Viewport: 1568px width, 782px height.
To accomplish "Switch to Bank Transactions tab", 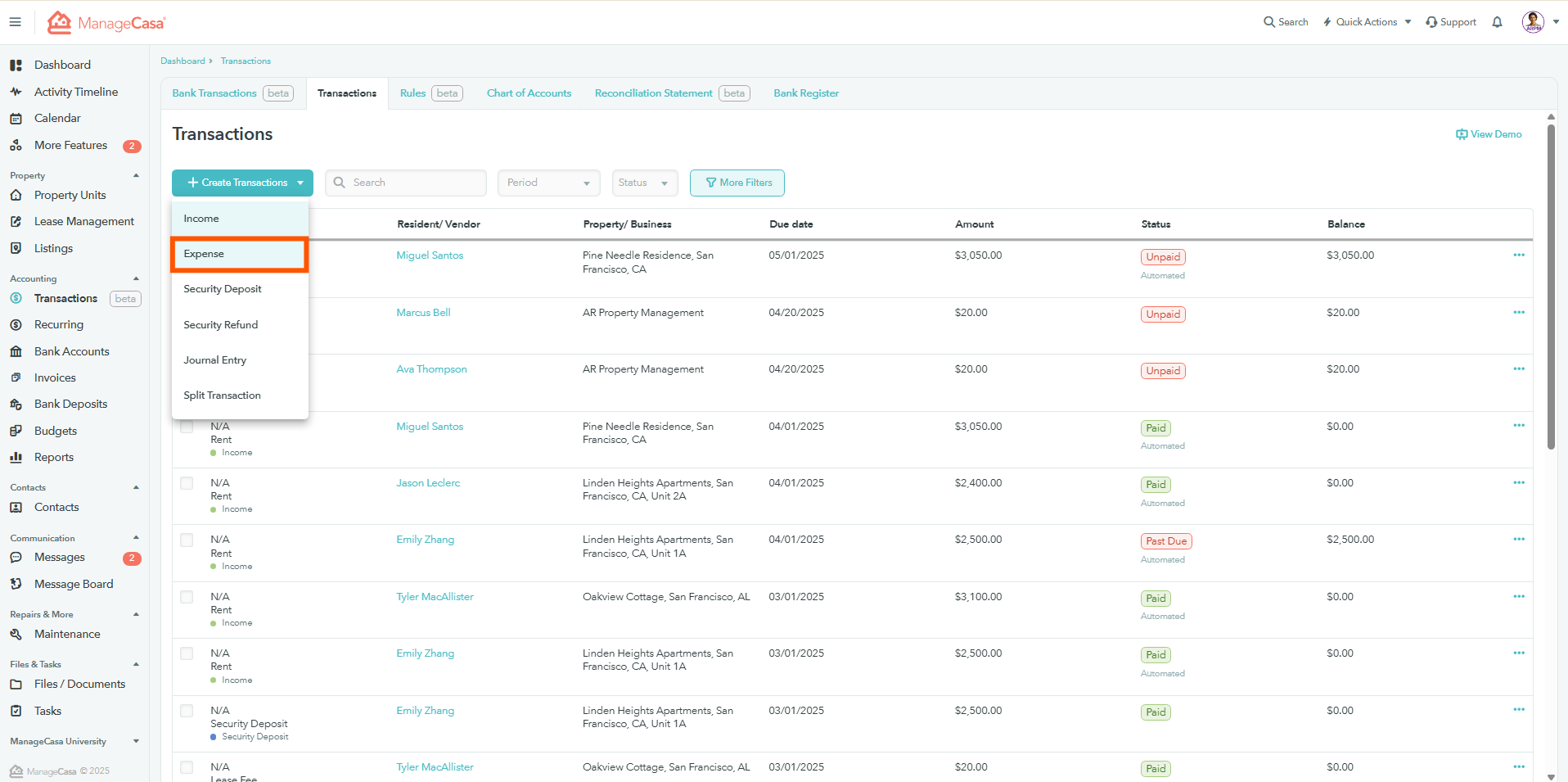I will point(232,93).
